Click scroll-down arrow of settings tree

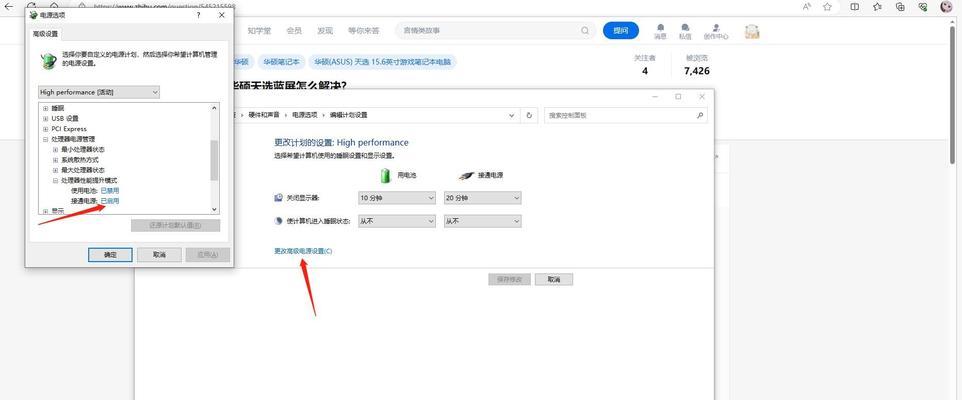click(x=214, y=210)
